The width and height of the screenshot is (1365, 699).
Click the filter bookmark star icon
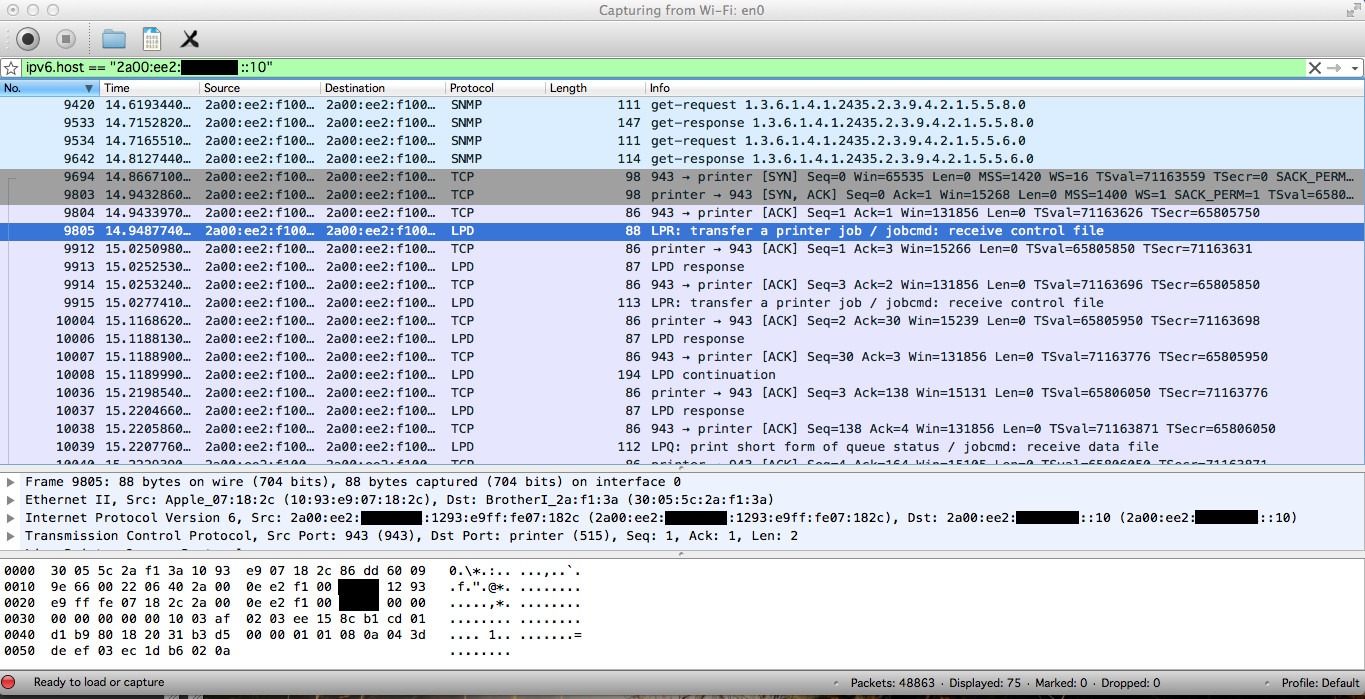(x=11, y=68)
